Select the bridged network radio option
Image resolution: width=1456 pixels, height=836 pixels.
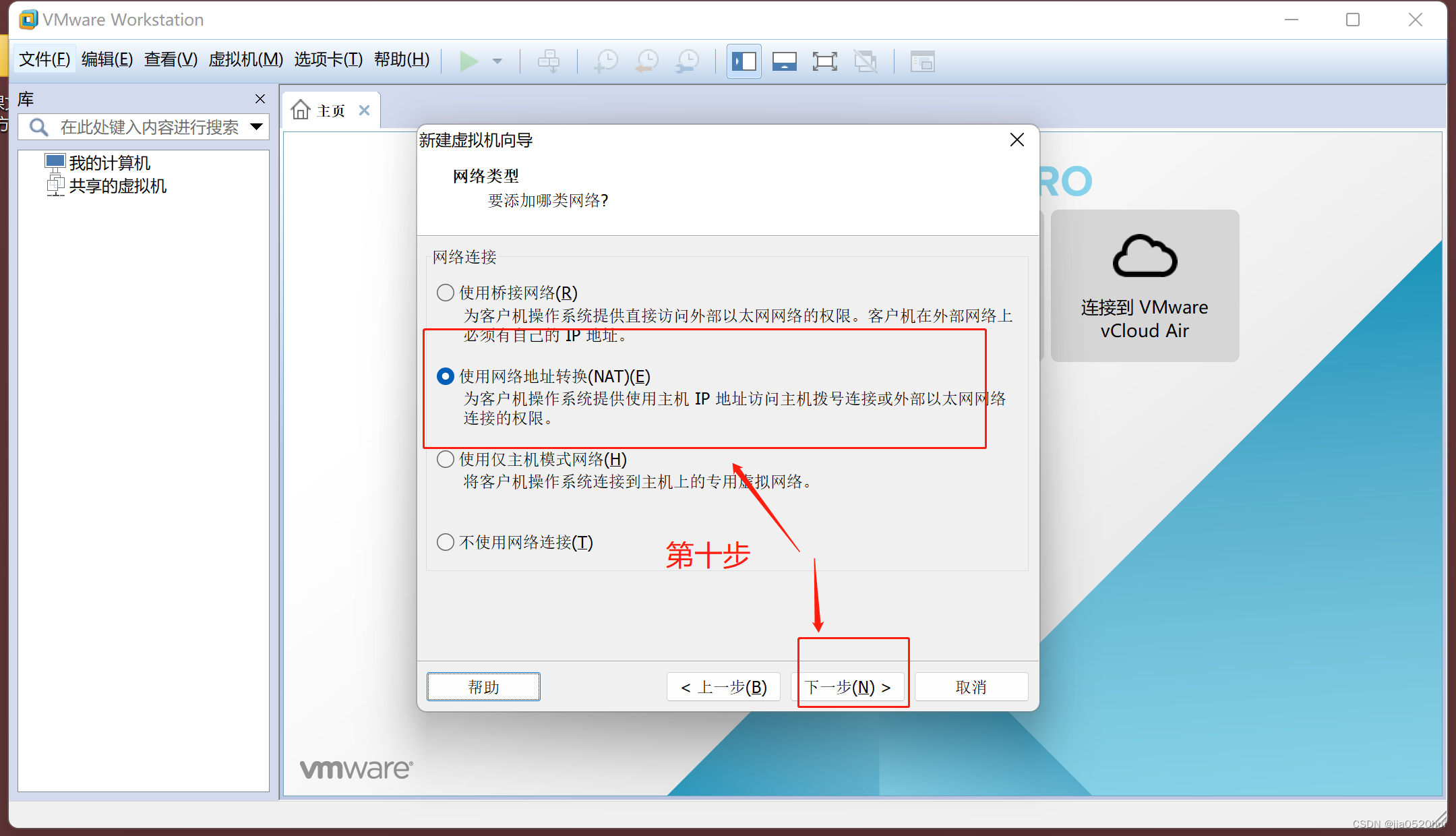pos(446,293)
